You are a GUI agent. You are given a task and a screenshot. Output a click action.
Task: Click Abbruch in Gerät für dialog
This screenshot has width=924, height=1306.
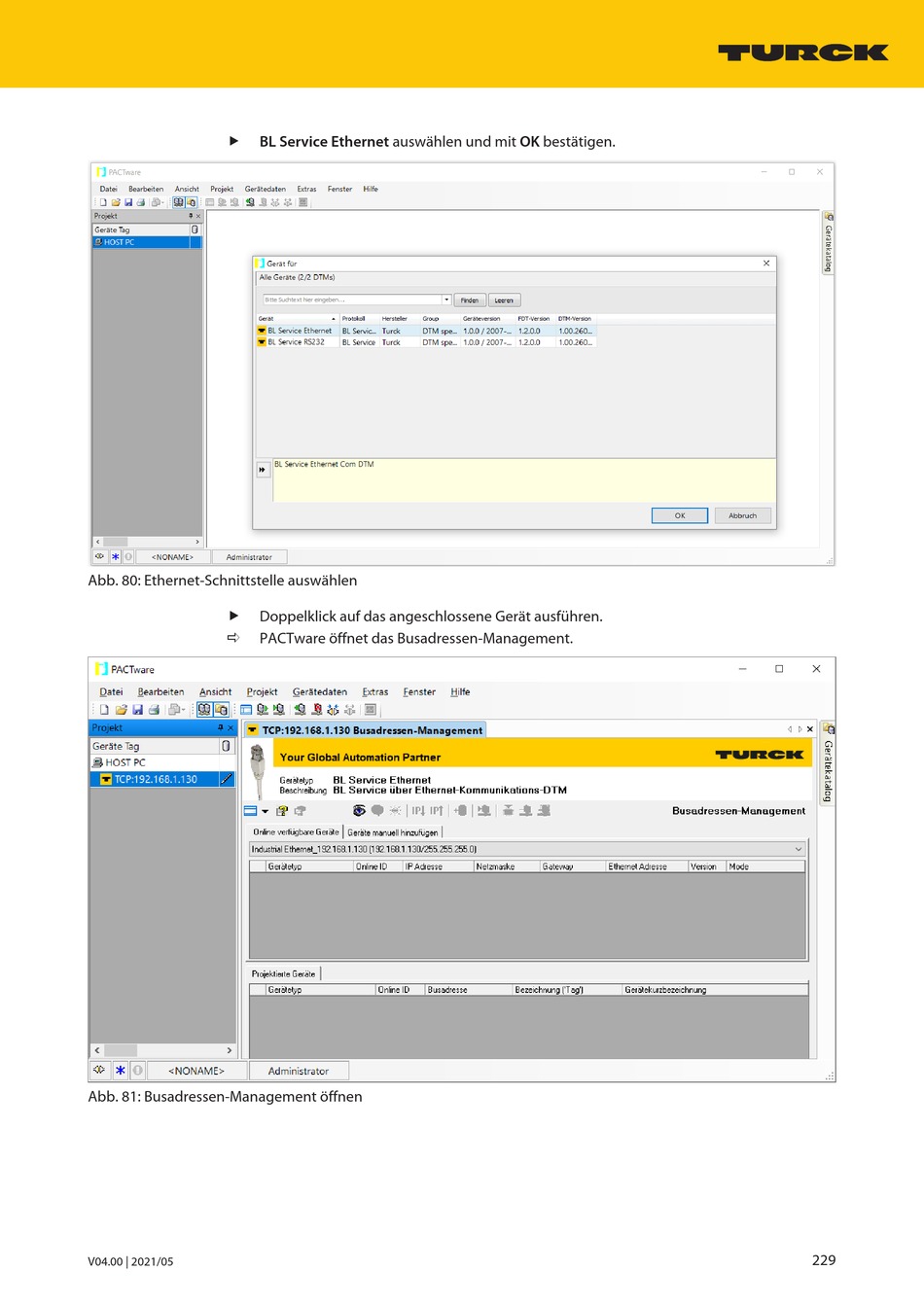tap(742, 515)
